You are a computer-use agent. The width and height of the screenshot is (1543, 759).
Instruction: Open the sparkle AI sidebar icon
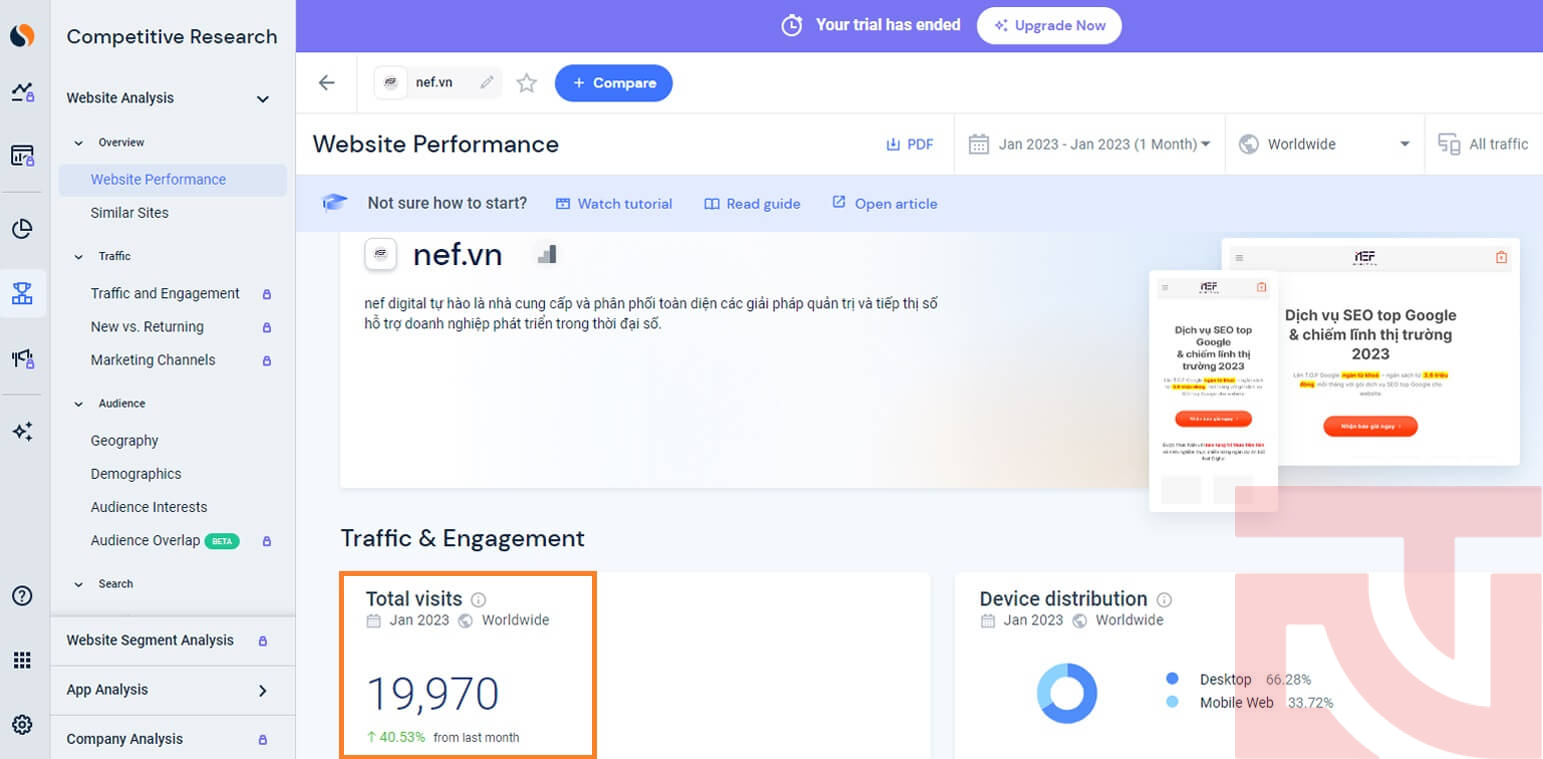point(22,432)
